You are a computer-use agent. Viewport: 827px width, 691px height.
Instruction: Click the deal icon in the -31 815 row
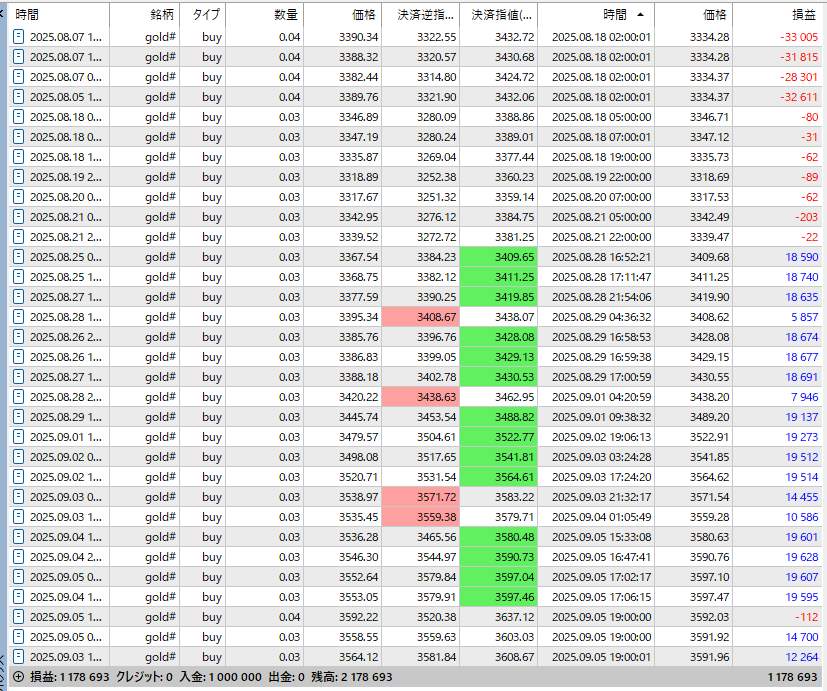click(x=18, y=57)
